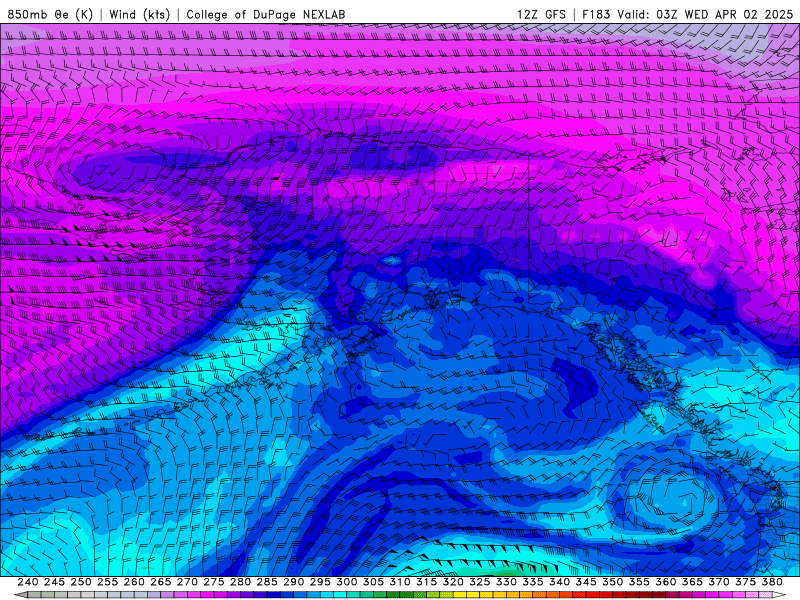Screen dimensions: 800x600
Task: Click the 345 colorbar value
Action: pyautogui.click(x=586, y=582)
